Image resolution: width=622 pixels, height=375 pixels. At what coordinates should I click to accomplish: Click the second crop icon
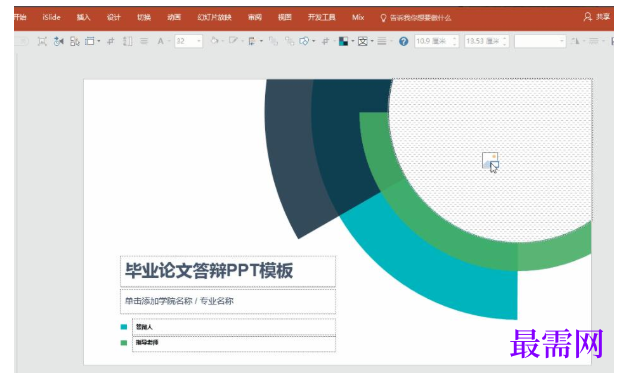click(x=326, y=41)
